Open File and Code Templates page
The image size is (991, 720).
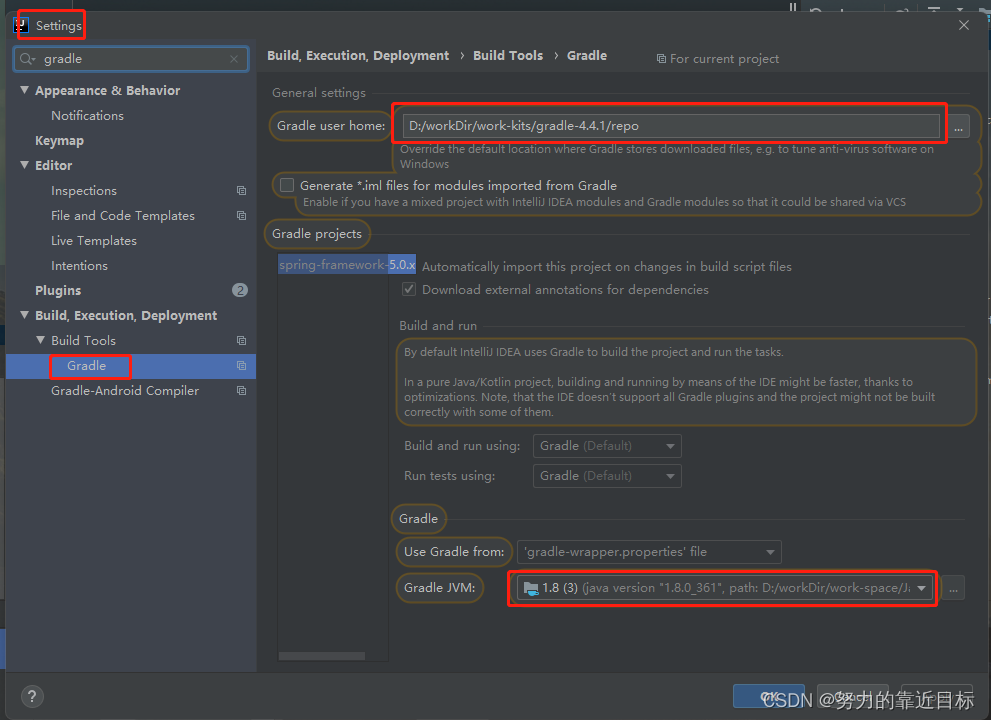[123, 216]
